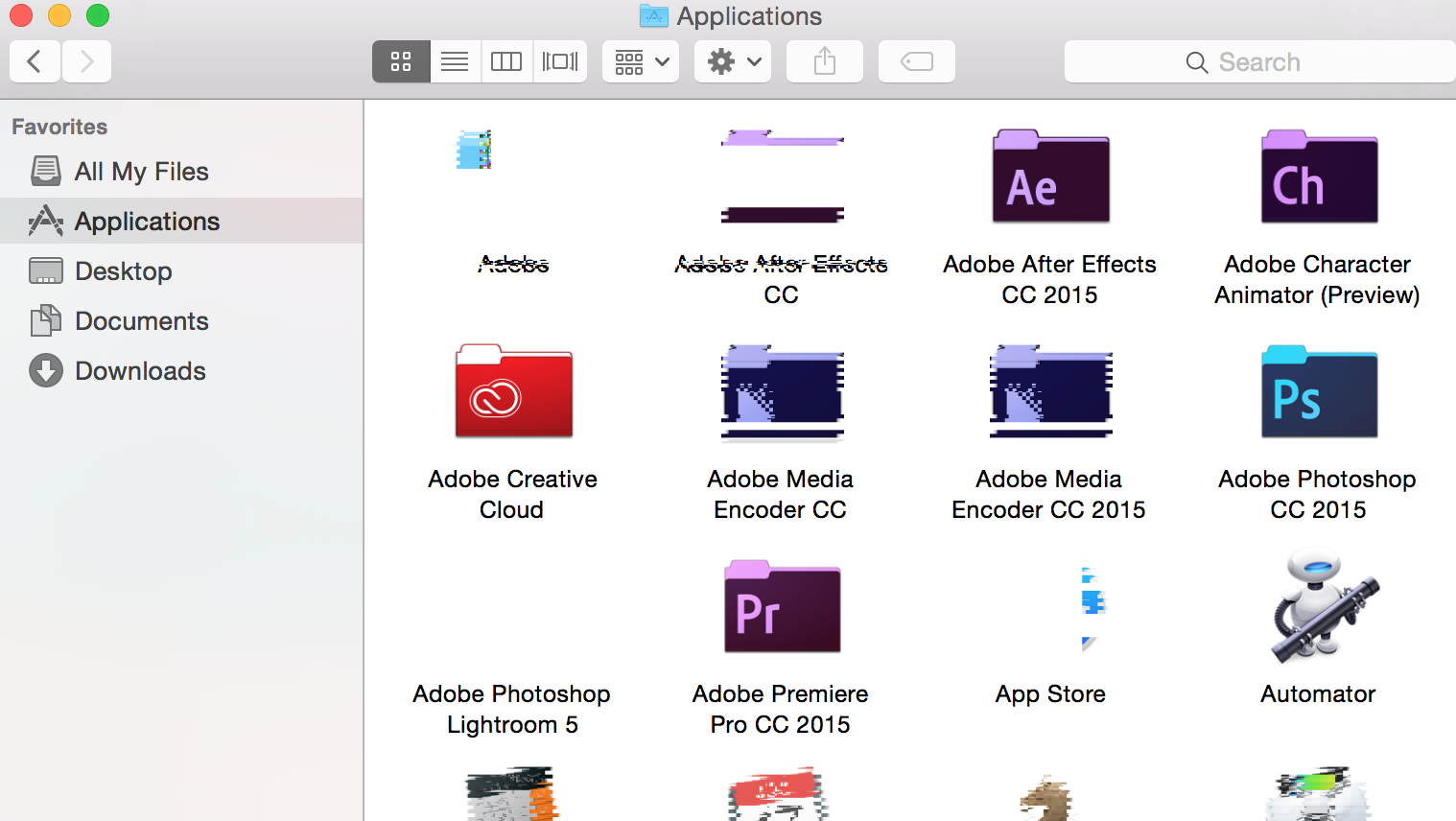Viewport: 1456px width, 821px height.
Task: Click the Adobe After Effects CC 2015 label
Action: (1049, 279)
